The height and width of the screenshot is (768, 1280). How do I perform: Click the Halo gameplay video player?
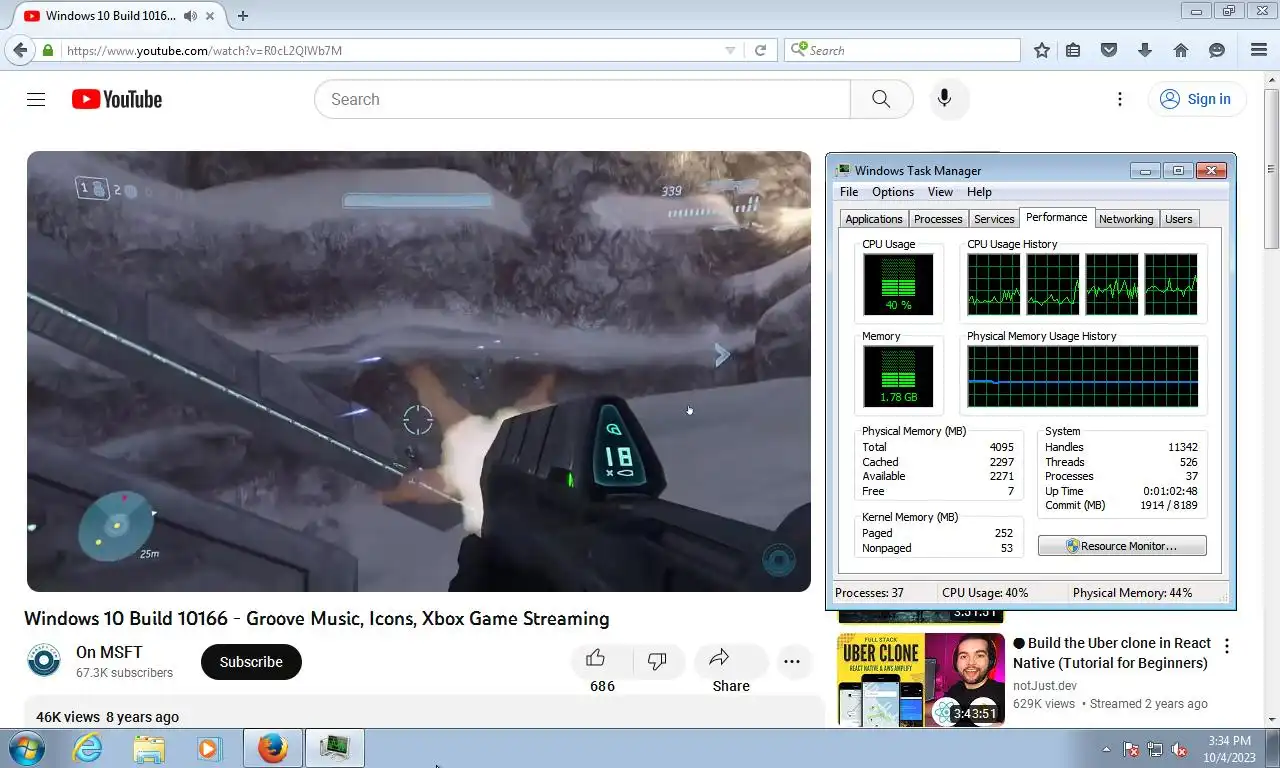[x=419, y=371]
